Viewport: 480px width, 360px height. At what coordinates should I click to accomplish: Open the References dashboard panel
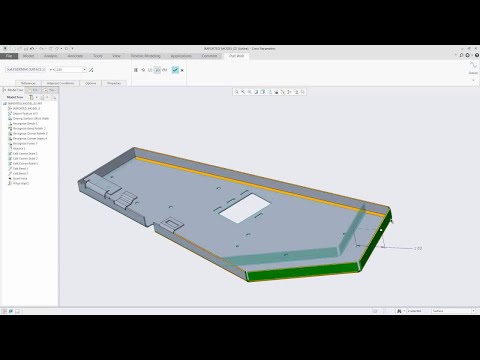point(28,83)
